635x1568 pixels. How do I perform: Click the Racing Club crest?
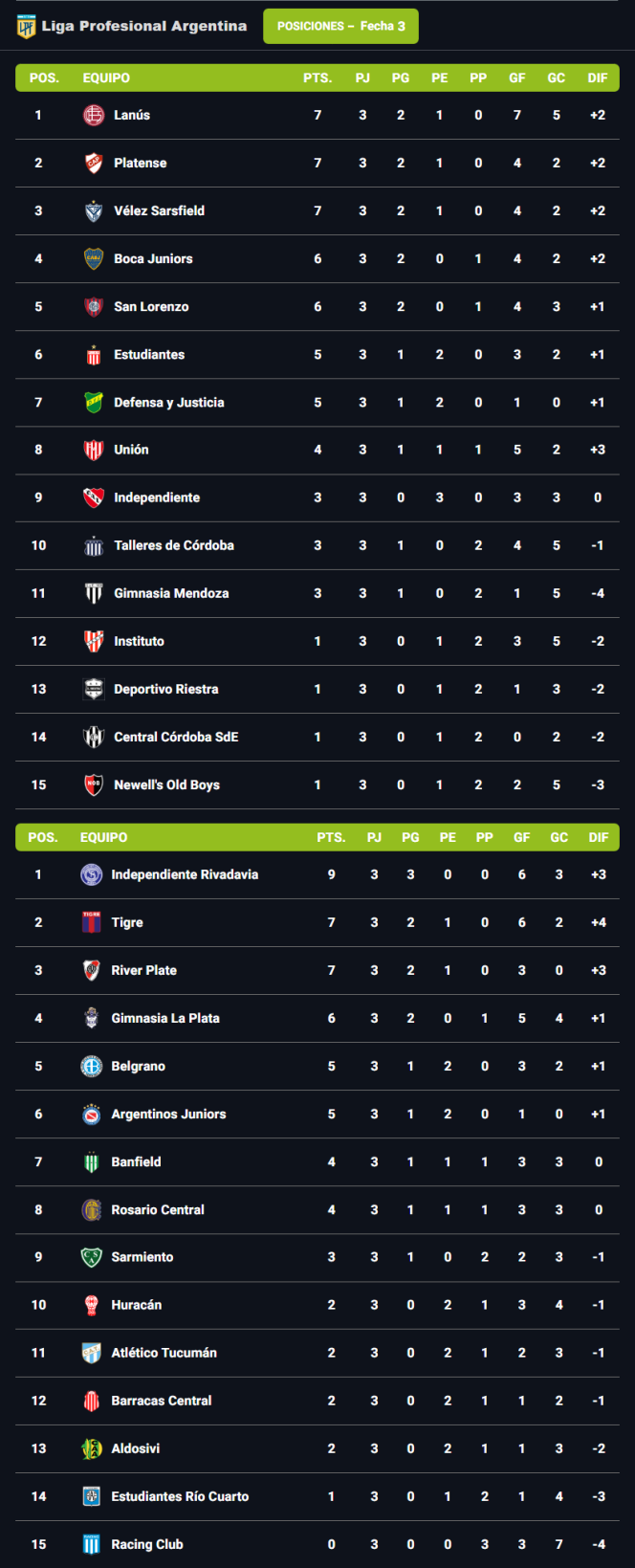click(x=91, y=1544)
